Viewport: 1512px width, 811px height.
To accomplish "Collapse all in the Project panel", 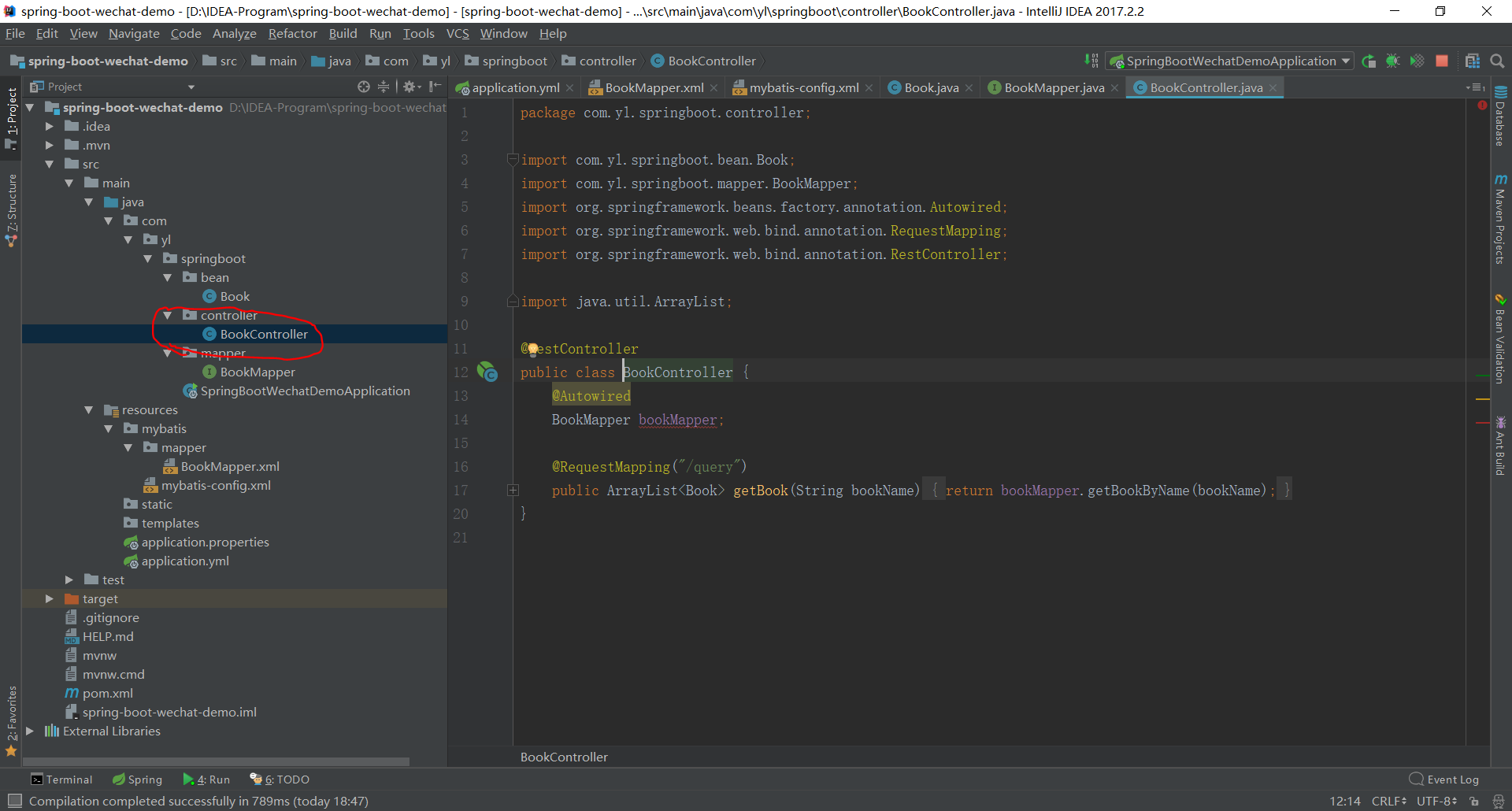I will (x=384, y=87).
